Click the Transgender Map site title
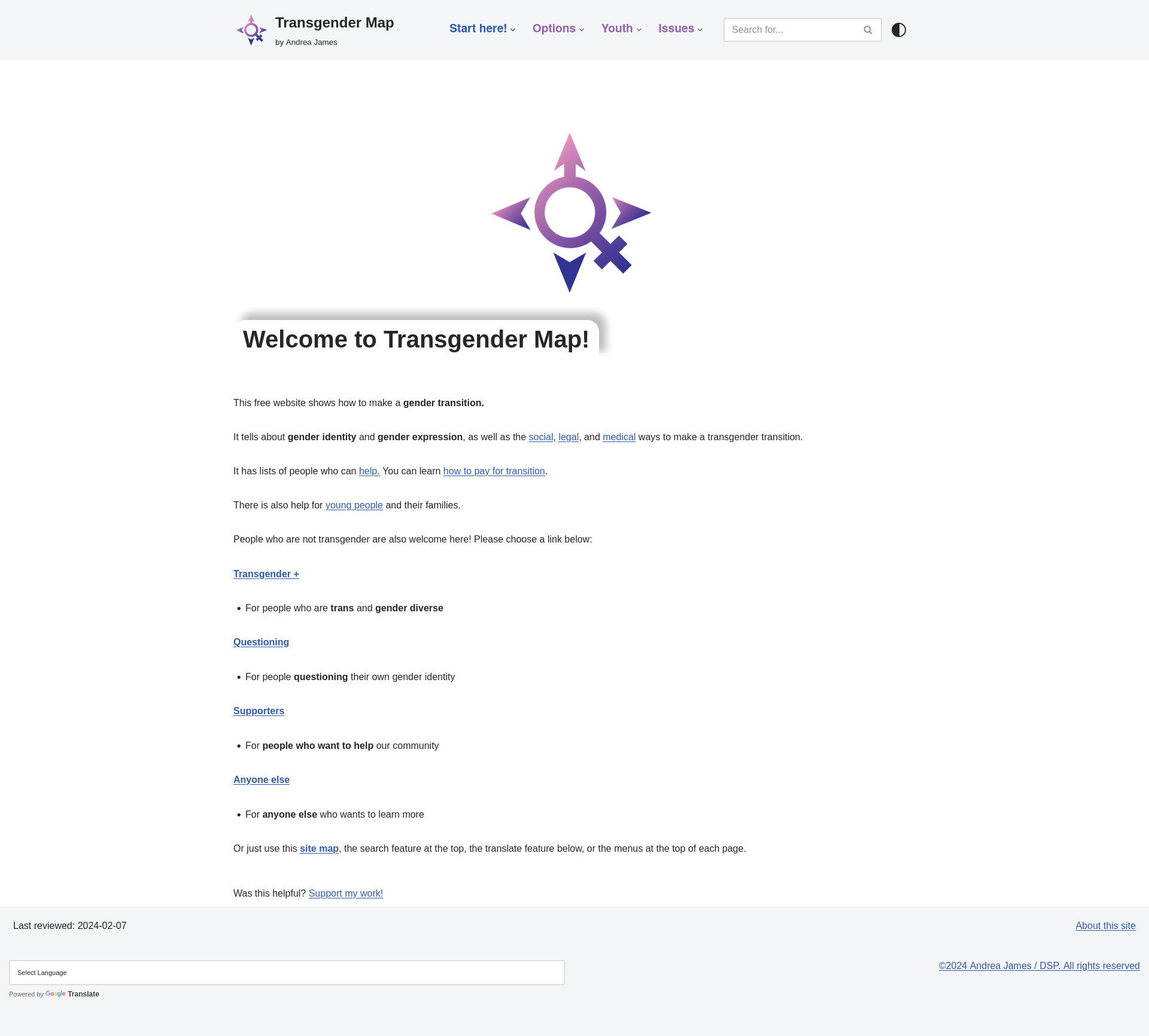 pyautogui.click(x=334, y=23)
